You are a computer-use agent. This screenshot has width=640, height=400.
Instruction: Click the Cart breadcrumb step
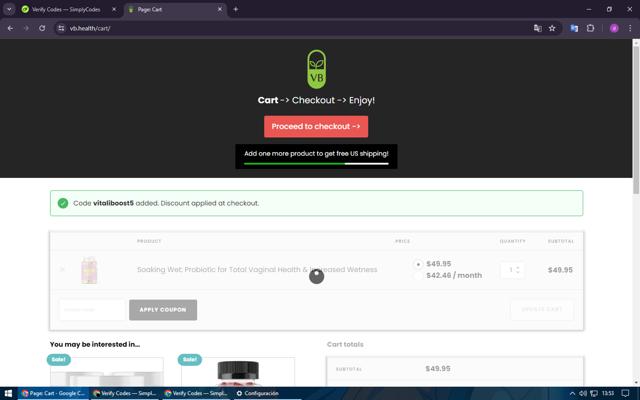point(268,100)
